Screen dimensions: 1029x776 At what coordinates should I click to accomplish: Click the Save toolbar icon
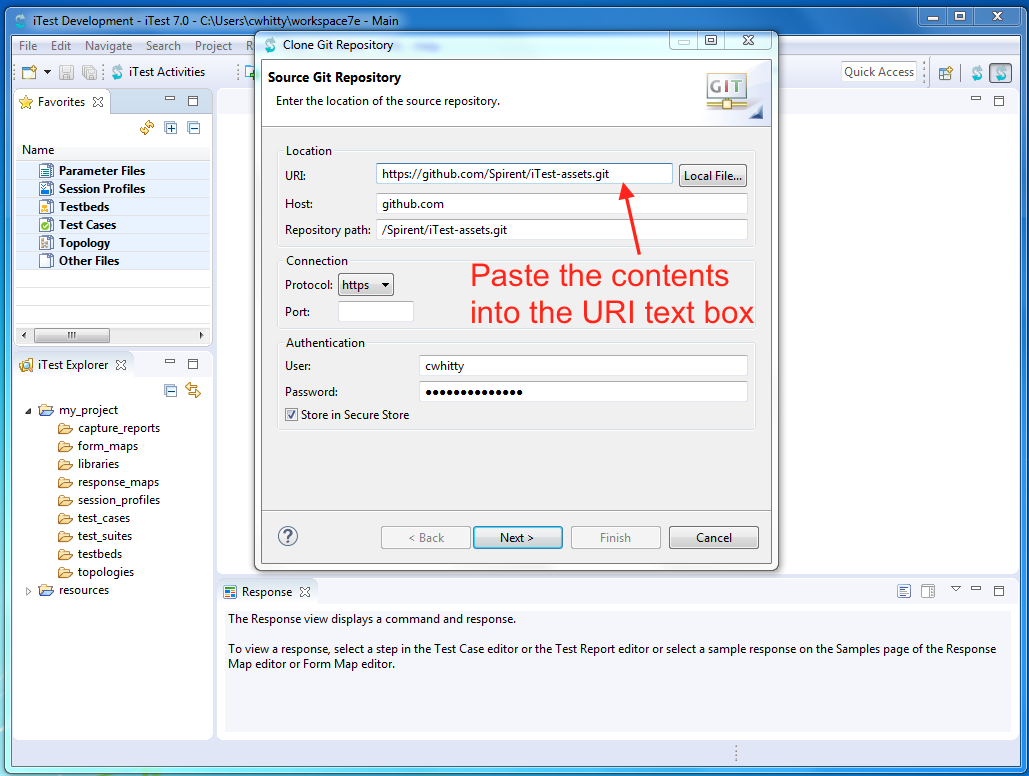(66, 72)
